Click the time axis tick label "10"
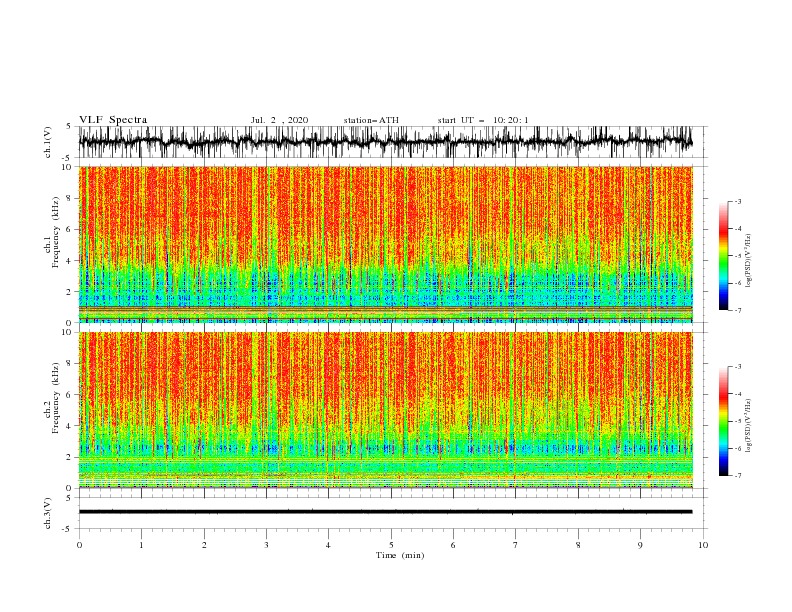 703,545
